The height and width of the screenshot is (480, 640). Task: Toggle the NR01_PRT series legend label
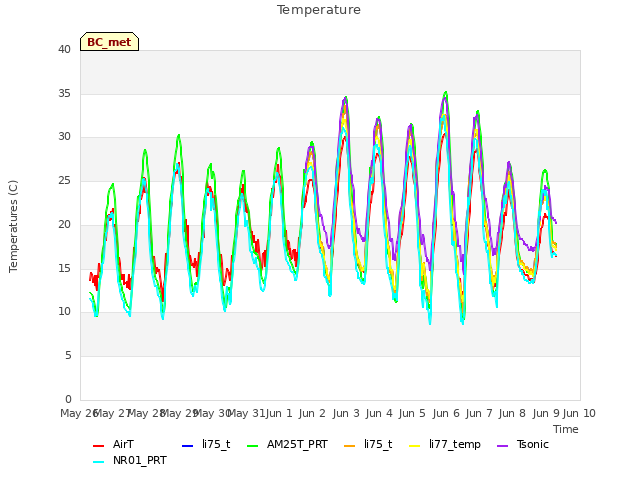(140, 460)
